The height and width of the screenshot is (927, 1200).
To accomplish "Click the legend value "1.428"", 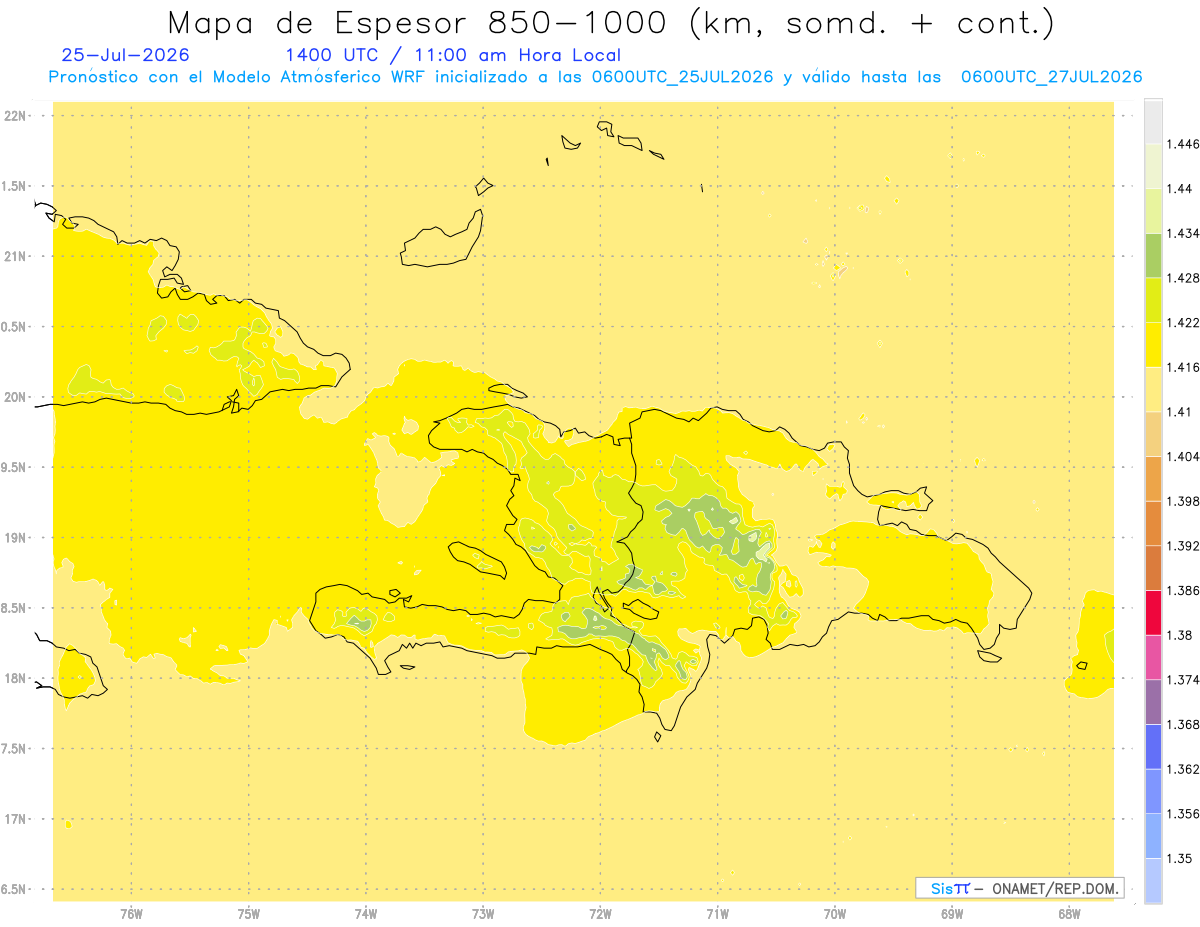I will point(1182,278).
